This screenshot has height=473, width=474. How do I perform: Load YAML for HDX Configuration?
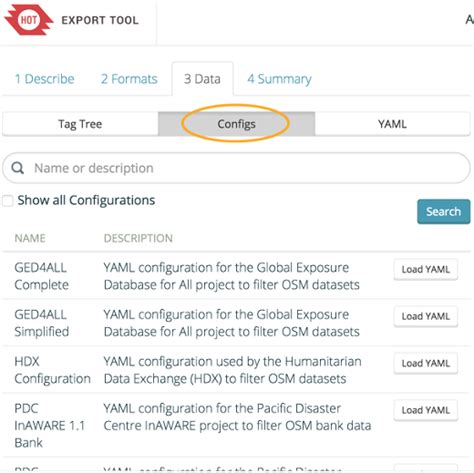point(426,363)
